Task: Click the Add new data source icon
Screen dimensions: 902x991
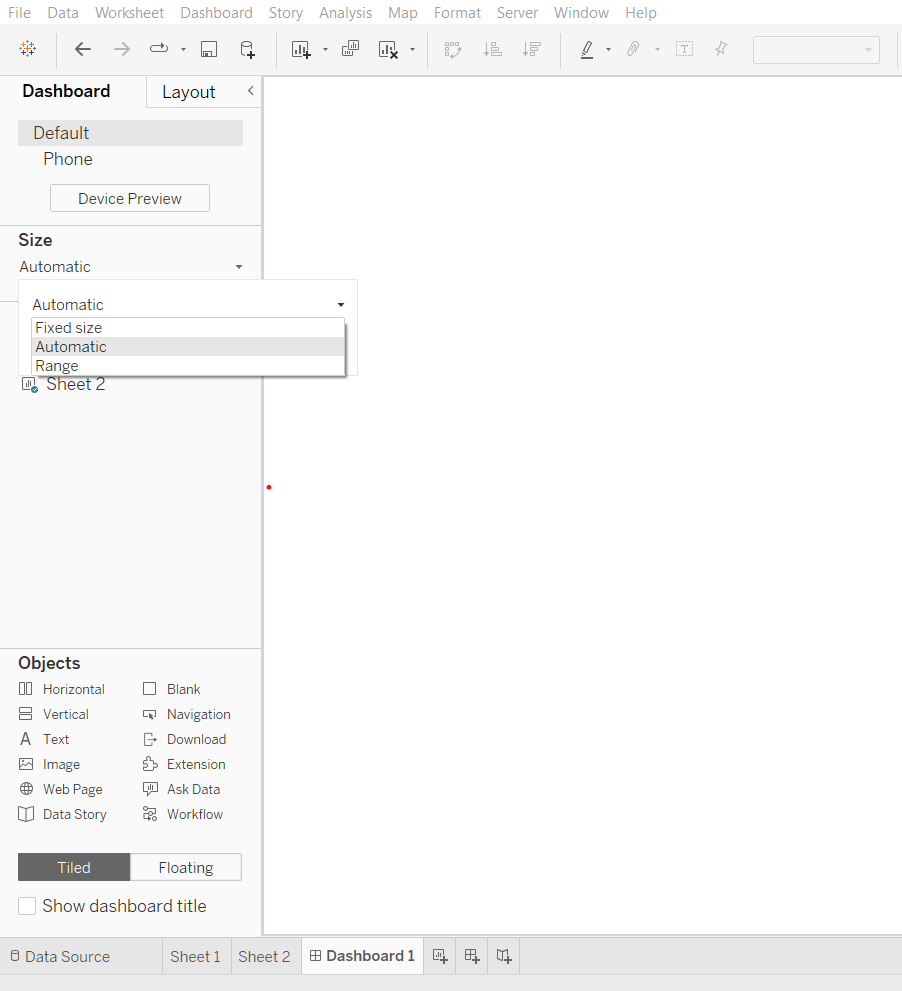Action: 247,49
